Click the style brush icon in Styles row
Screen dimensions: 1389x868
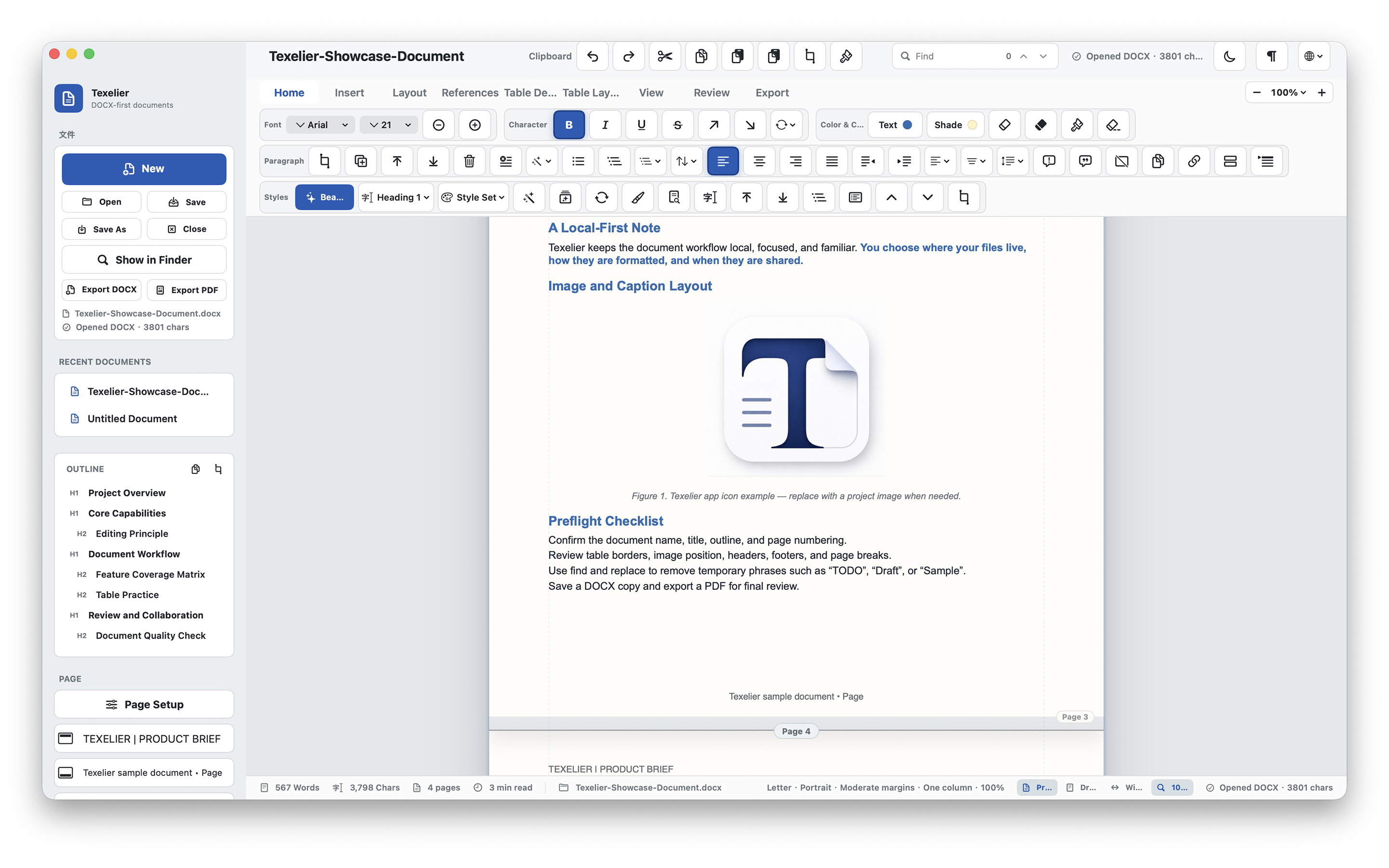[638, 198]
